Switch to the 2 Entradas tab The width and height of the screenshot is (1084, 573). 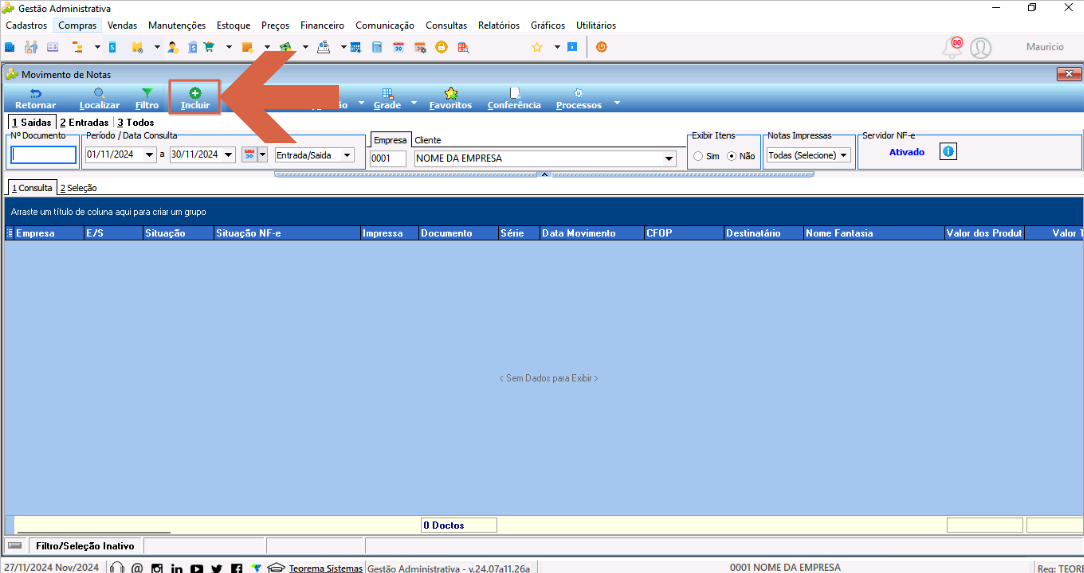pos(84,122)
